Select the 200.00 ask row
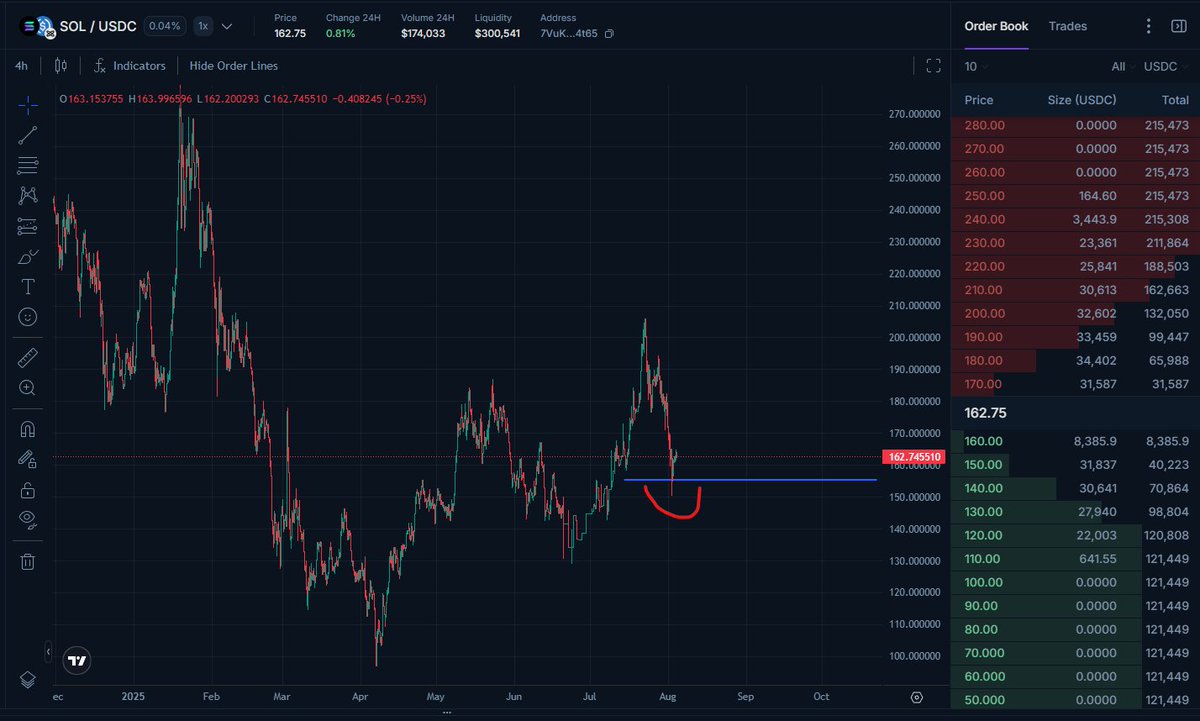The image size is (1200, 721). tap(1076, 313)
